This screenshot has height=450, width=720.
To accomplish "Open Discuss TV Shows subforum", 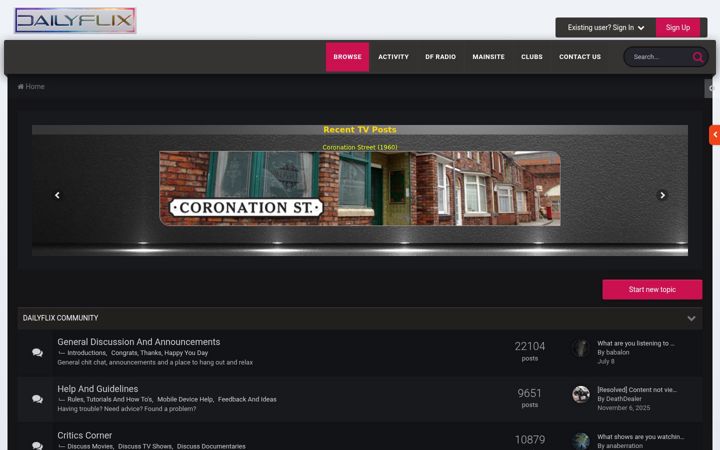I will click(145, 446).
